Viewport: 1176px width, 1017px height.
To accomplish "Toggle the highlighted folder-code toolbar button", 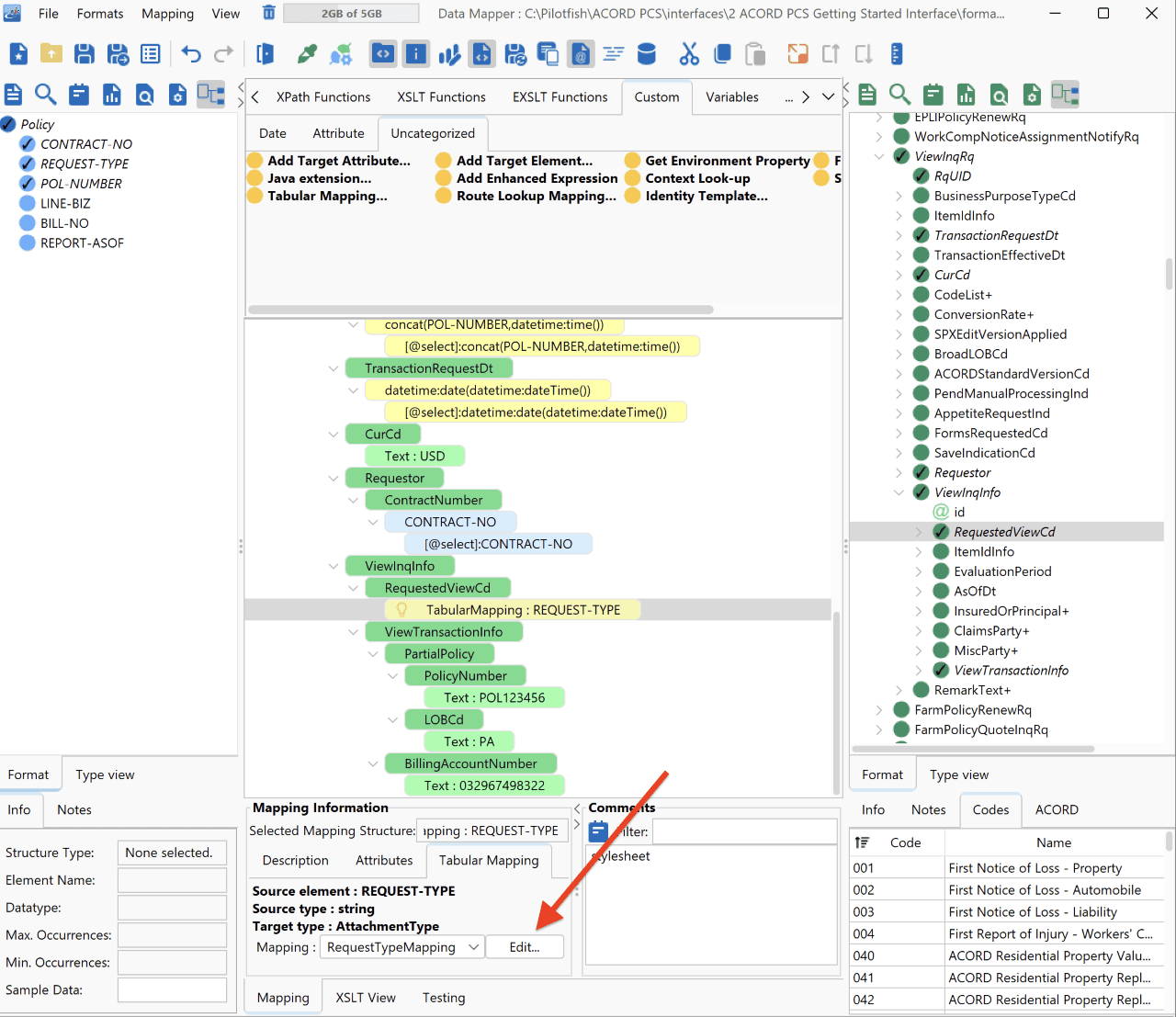I will [x=383, y=54].
